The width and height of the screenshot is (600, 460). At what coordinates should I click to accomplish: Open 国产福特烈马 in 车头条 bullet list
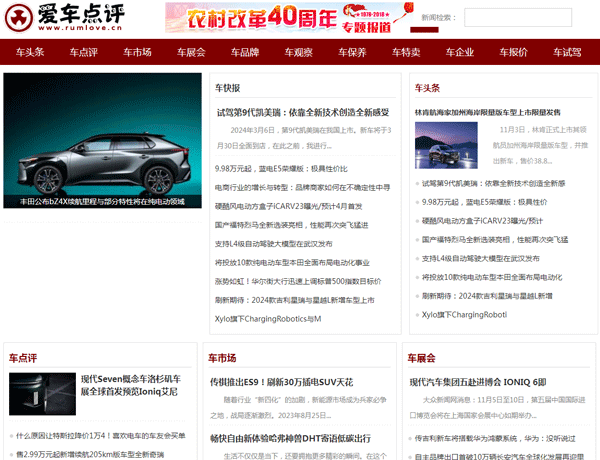tap(495, 240)
